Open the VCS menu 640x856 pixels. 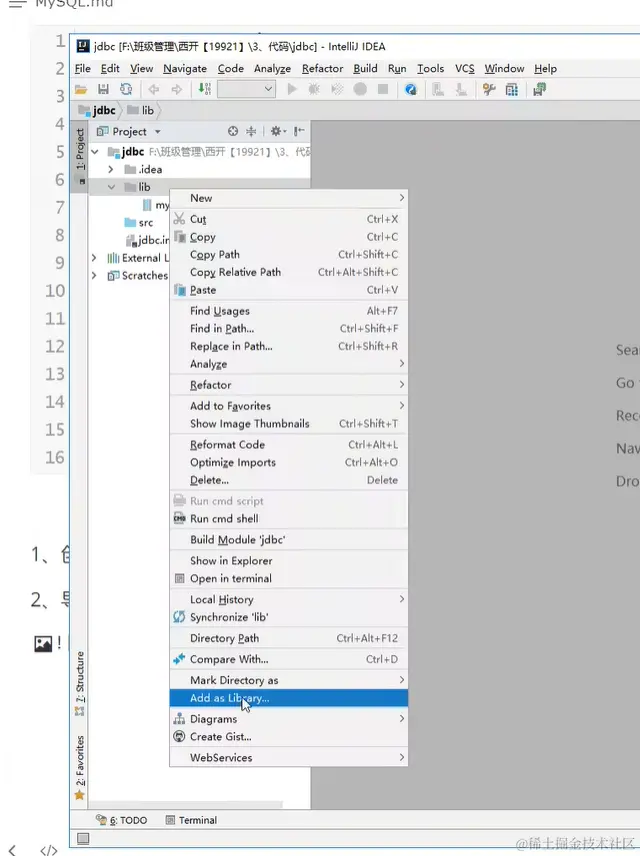(x=465, y=69)
